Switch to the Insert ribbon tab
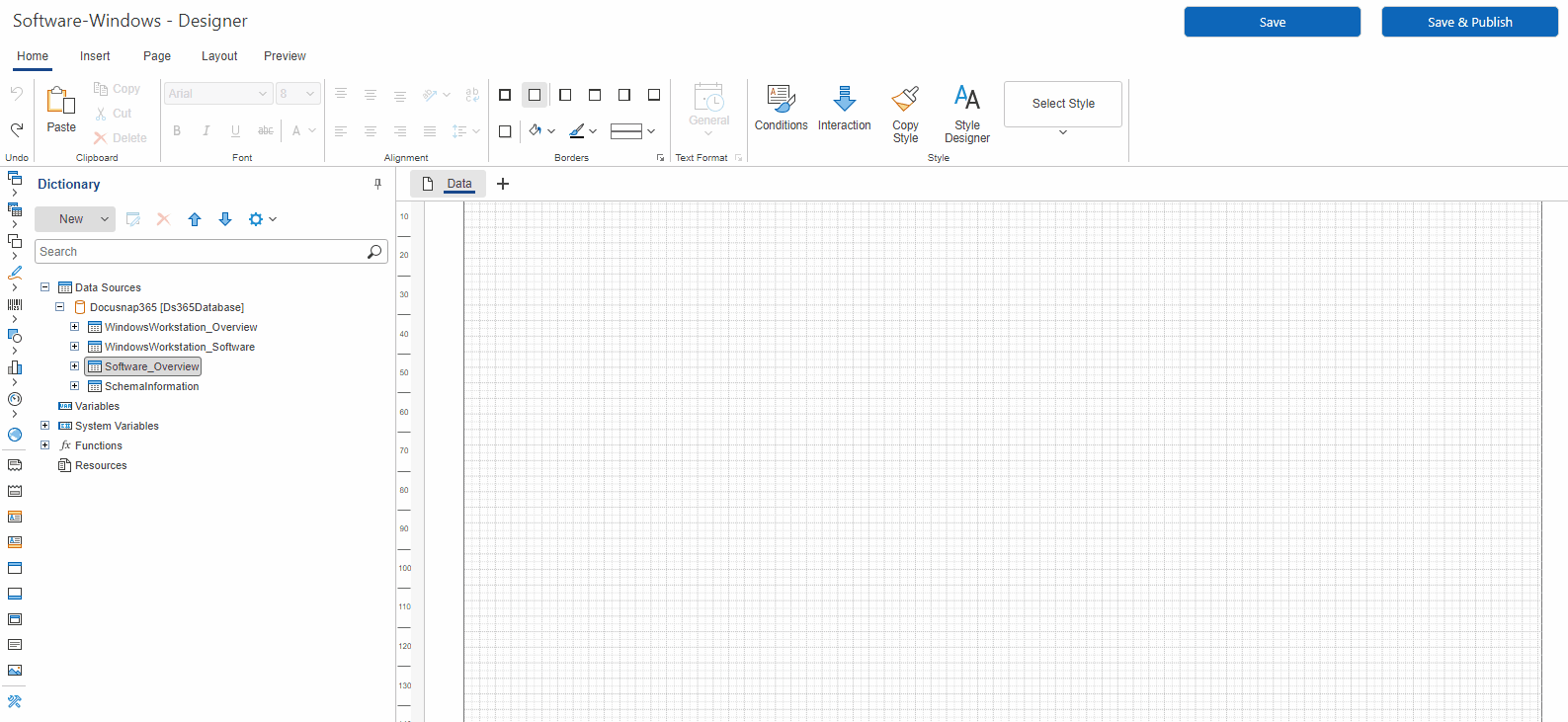 click(x=95, y=56)
